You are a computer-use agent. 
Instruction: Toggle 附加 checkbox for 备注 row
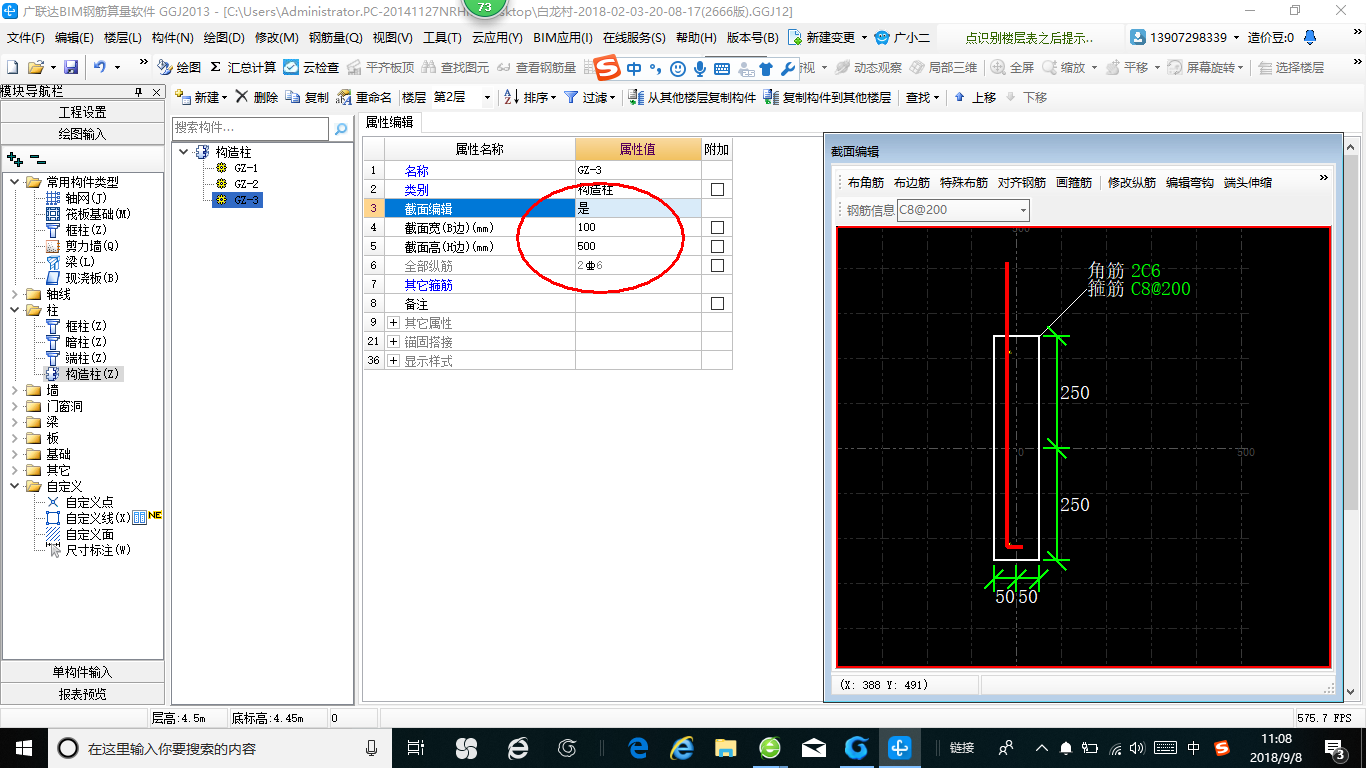click(716, 304)
